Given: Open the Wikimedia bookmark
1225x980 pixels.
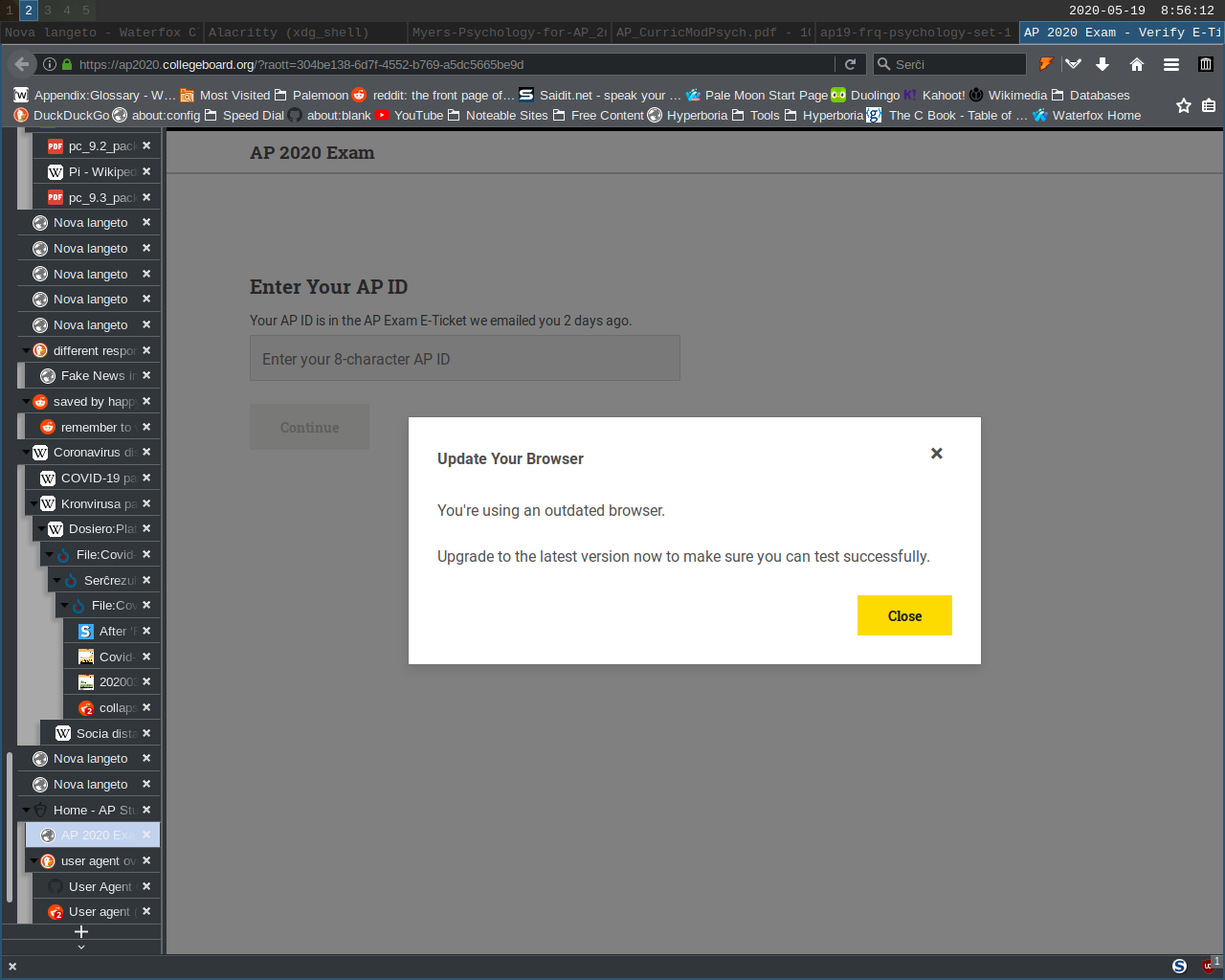Looking at the screenshot, I should [1008, 95].
